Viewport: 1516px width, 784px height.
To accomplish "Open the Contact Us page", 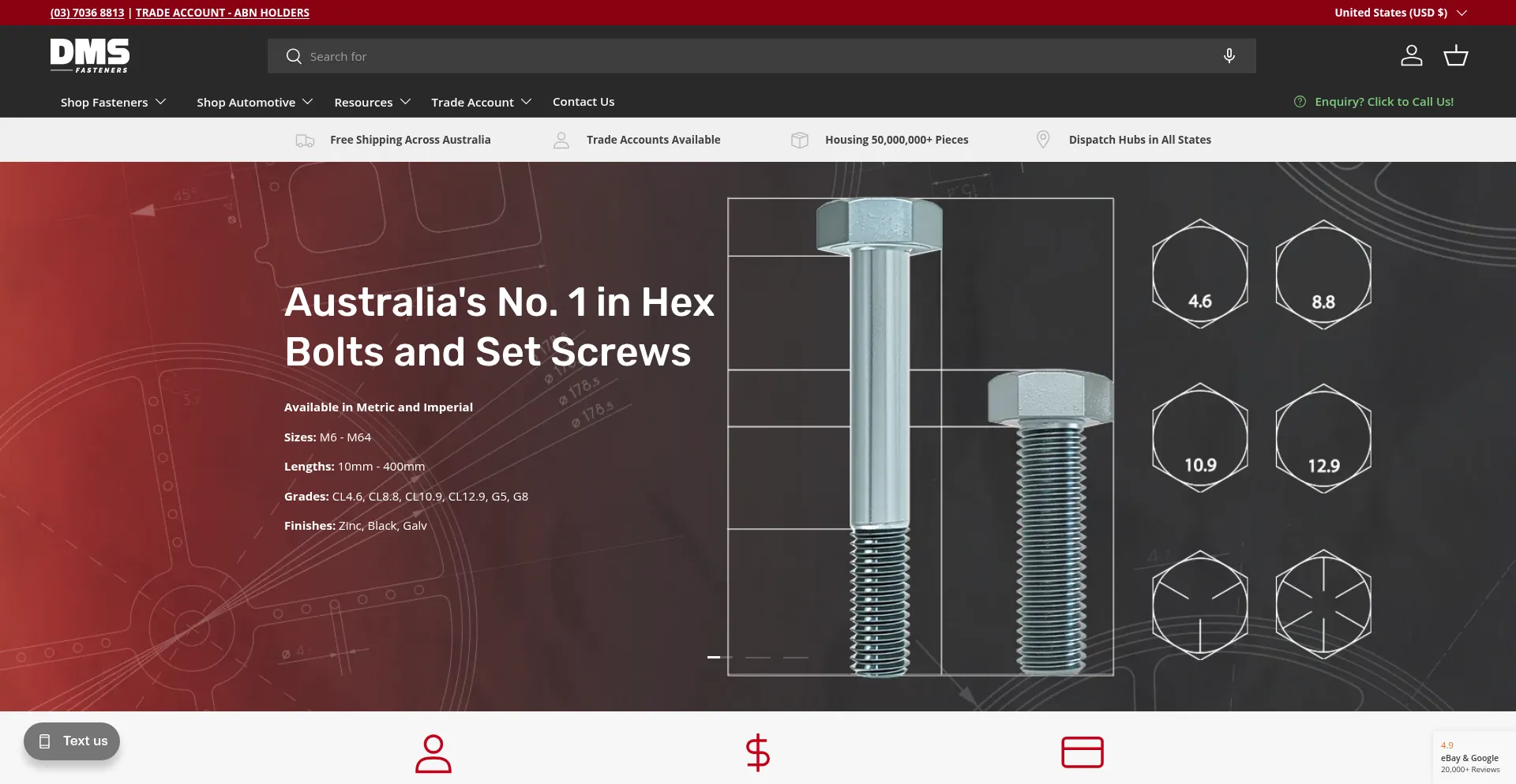I will coord(584,102).
